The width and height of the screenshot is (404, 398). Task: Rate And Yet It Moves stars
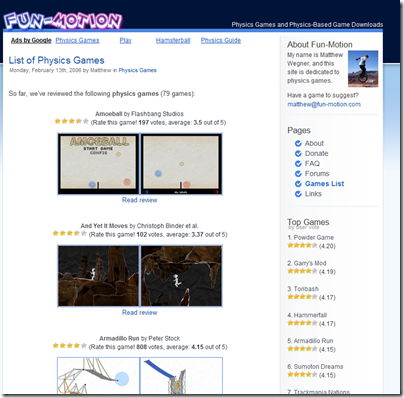[x=70, y=233]
